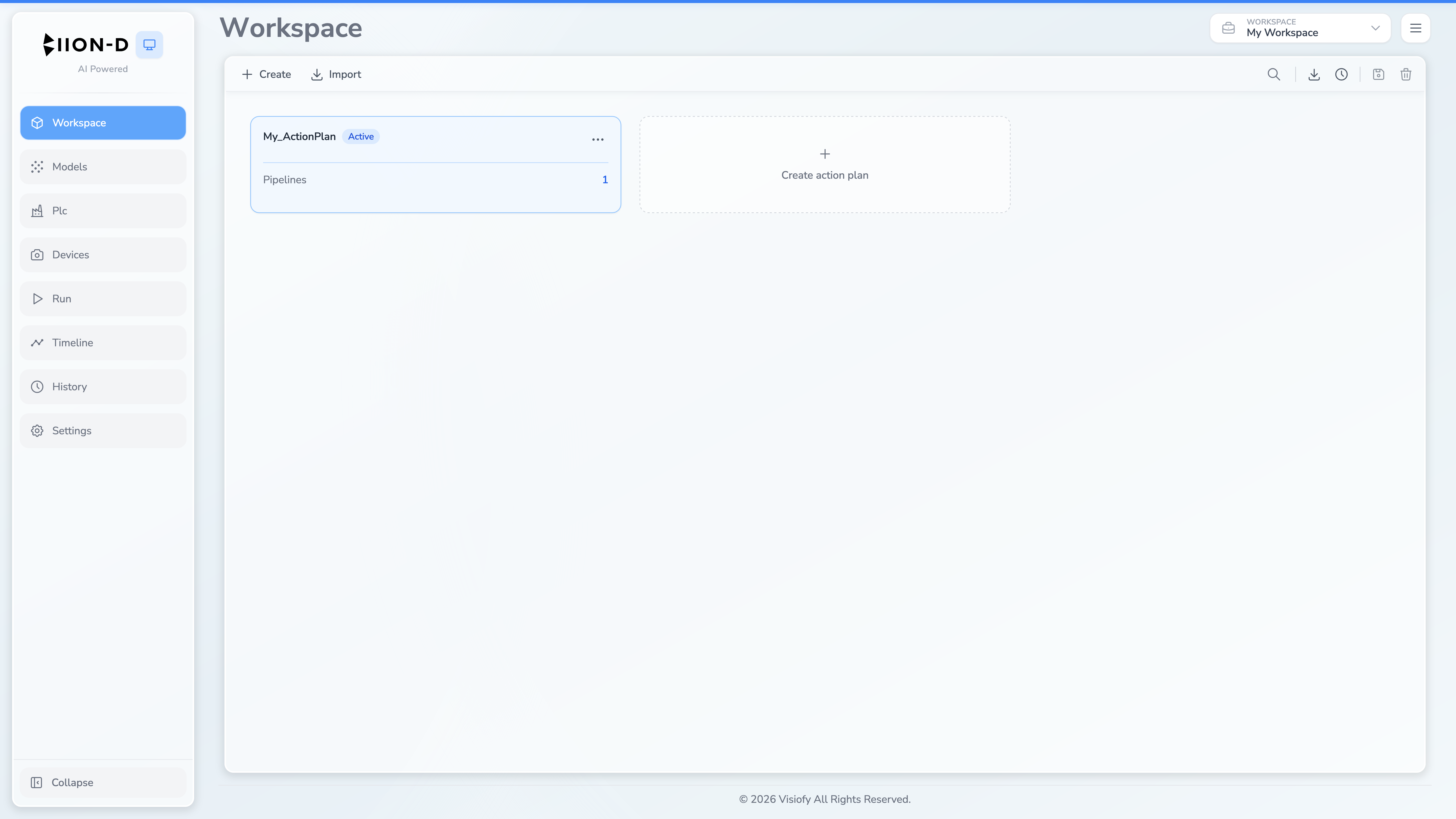
Task: Click the monitor icon beside the IION-D logo
Action: pyautogui.click(x=149, y=45)
